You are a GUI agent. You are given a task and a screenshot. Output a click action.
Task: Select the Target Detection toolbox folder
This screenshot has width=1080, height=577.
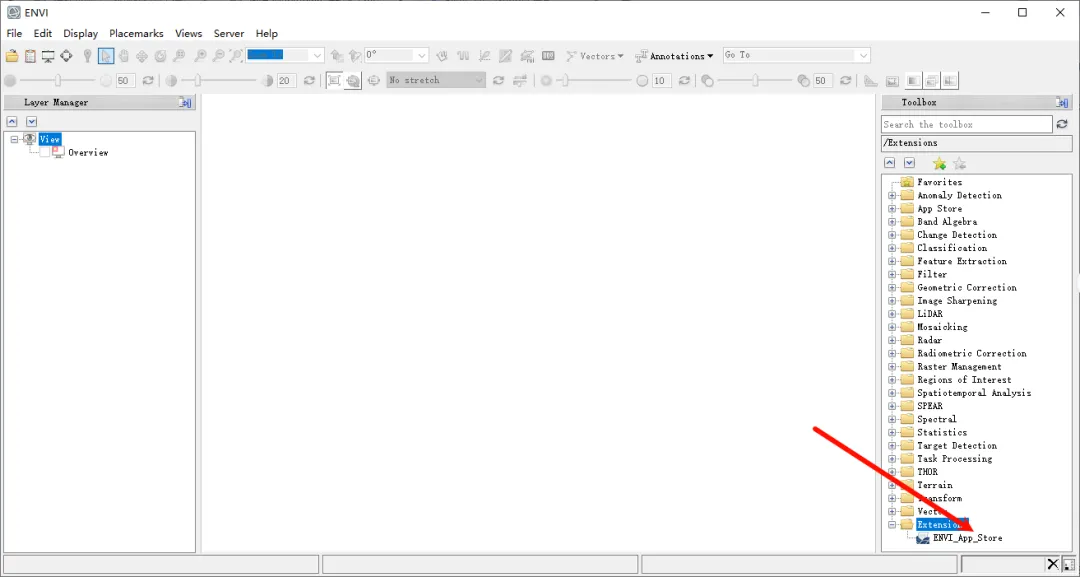click(x=957, y=445)
